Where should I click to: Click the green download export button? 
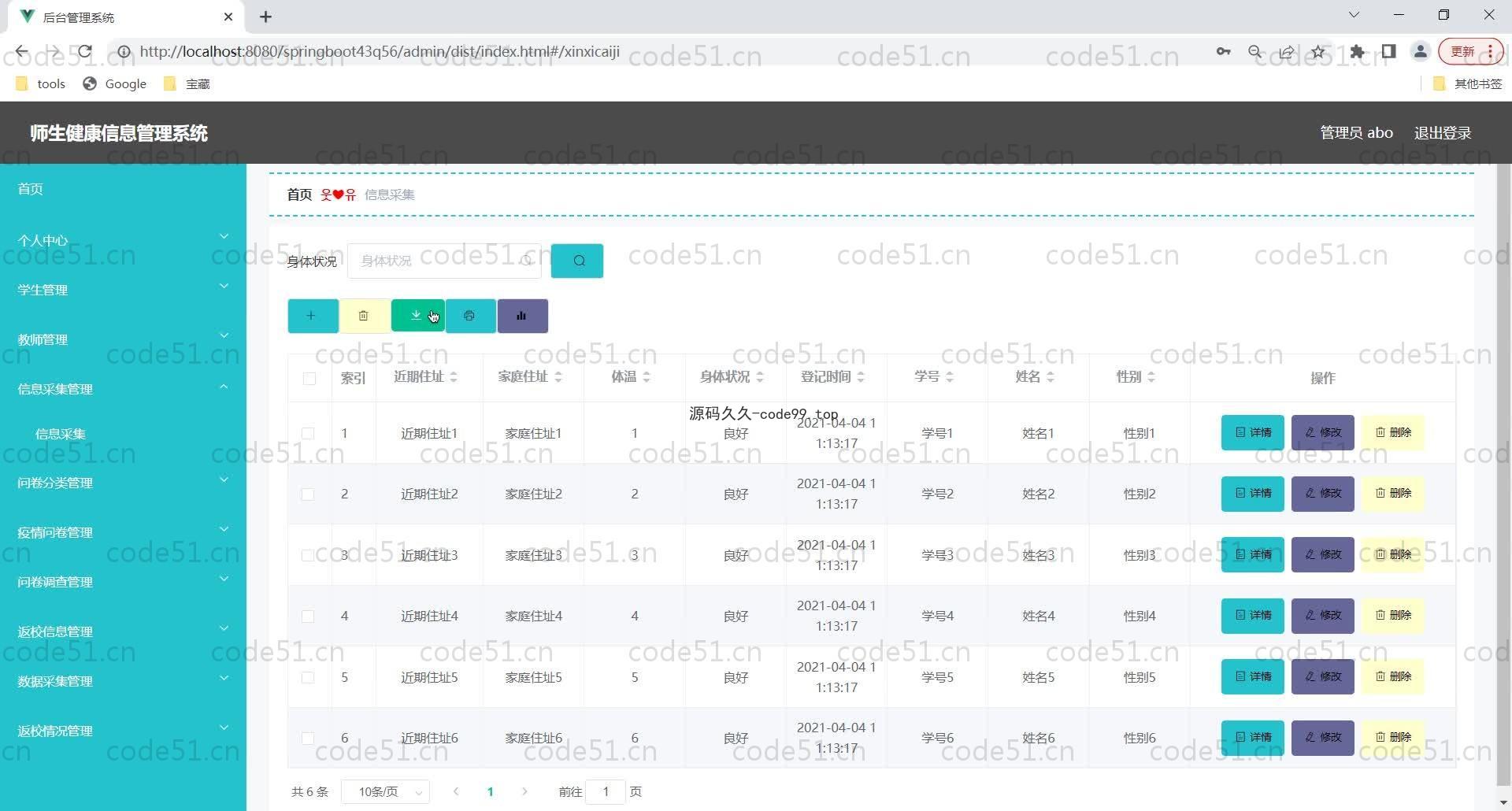tap(417, 316)
